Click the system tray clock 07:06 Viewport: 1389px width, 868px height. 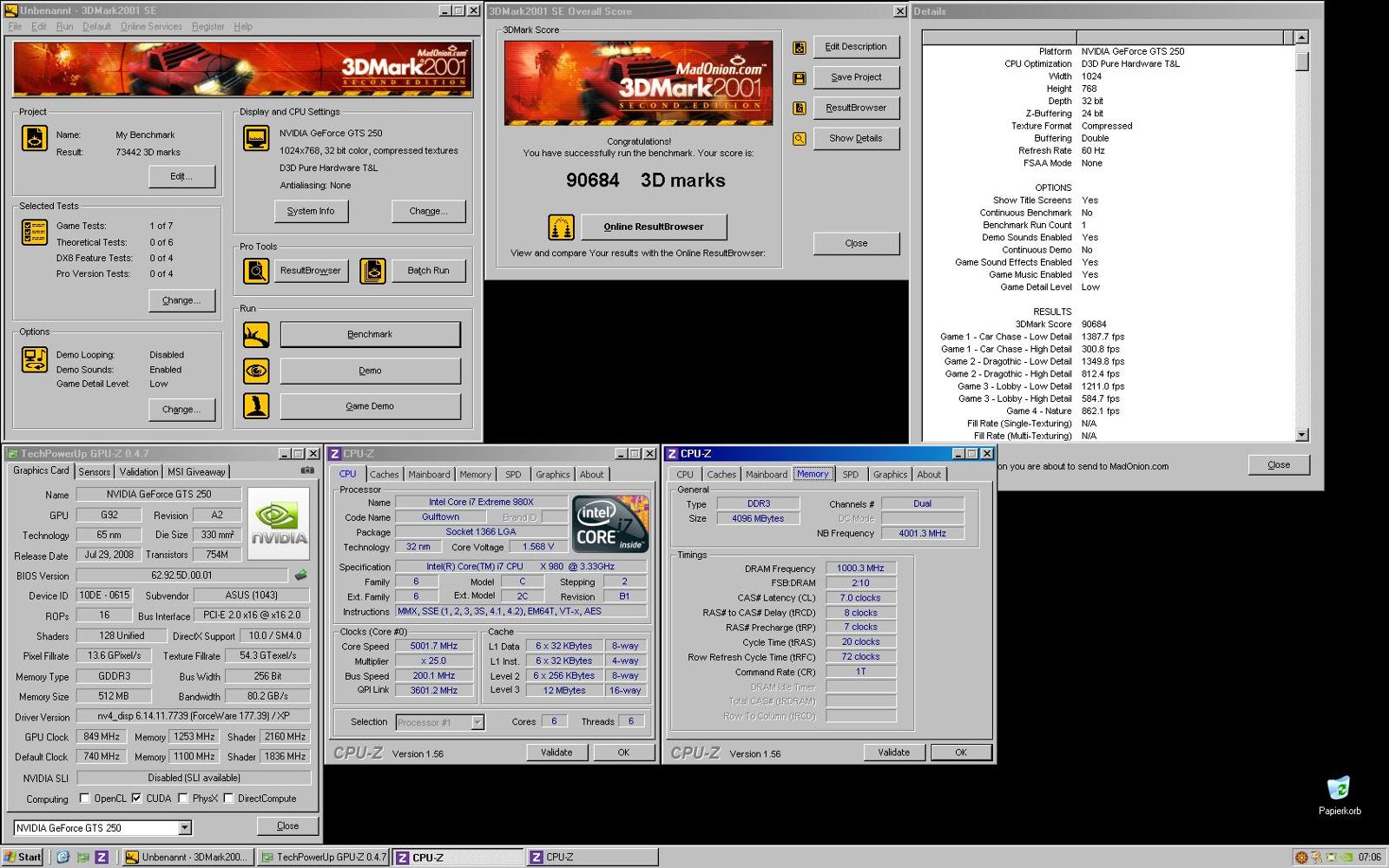coord(1369,857)
